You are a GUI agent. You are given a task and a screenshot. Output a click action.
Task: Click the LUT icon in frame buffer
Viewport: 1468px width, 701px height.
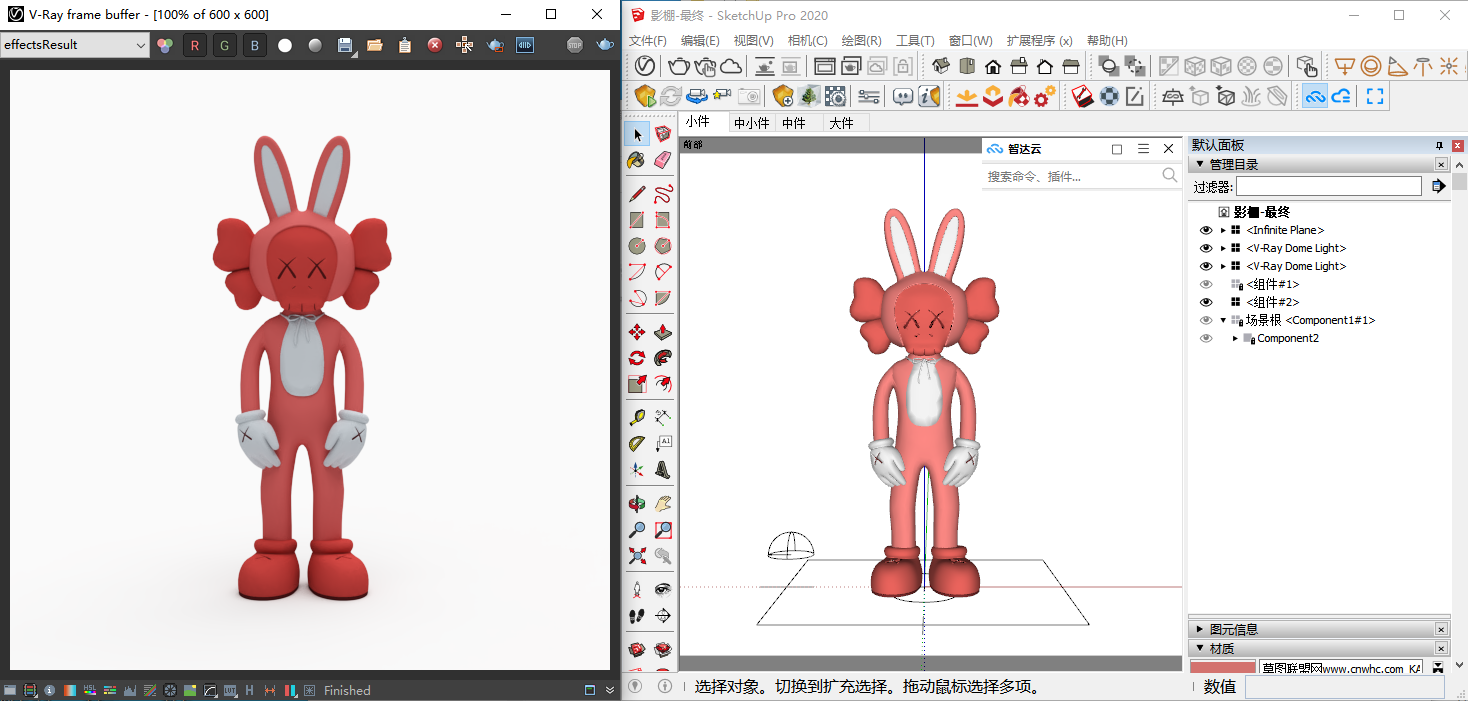(229, 690)
